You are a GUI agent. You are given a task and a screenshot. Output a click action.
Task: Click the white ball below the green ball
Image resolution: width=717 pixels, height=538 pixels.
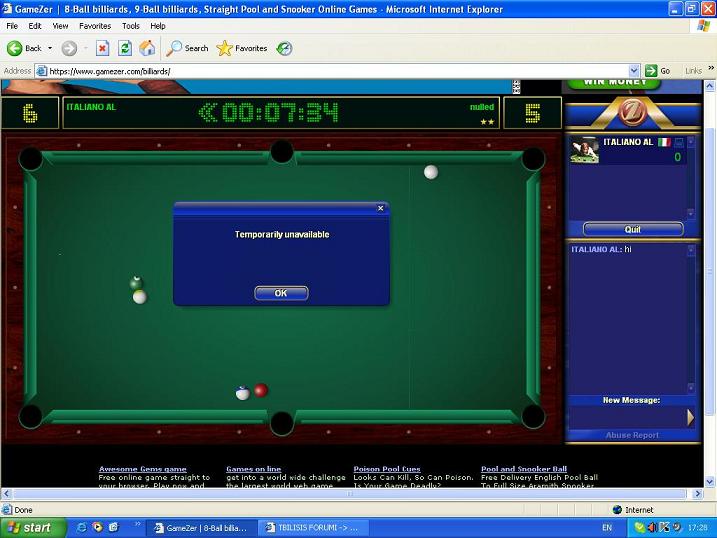click(x=139, y=297)
